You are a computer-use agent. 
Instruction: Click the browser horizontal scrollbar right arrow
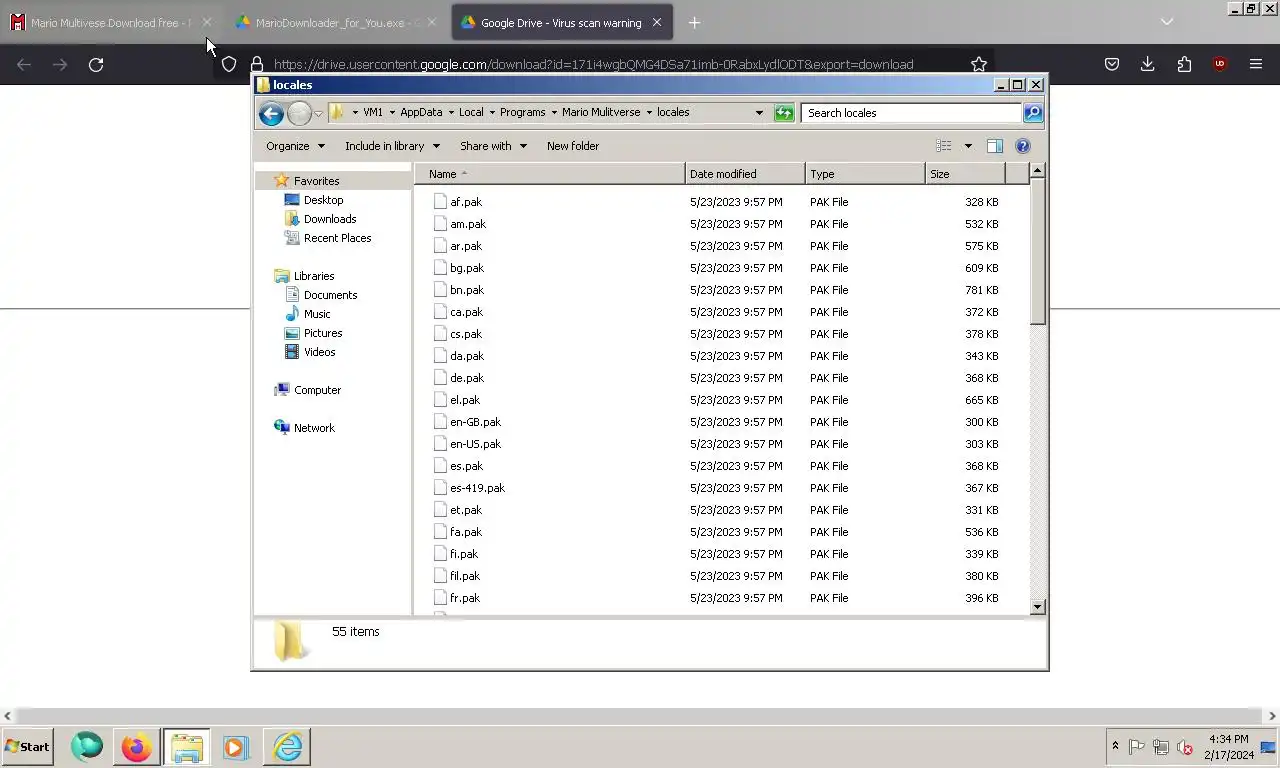[x=1272, y=716]
